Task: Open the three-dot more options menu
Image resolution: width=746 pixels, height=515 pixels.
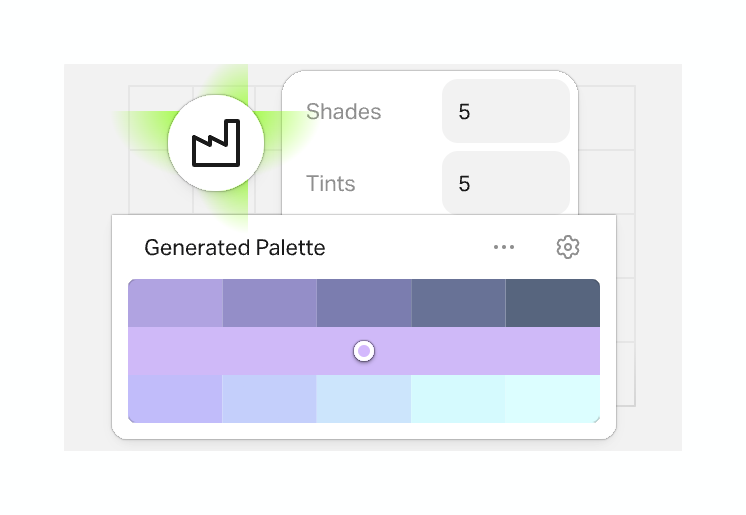Action: (x=504, y=247)
